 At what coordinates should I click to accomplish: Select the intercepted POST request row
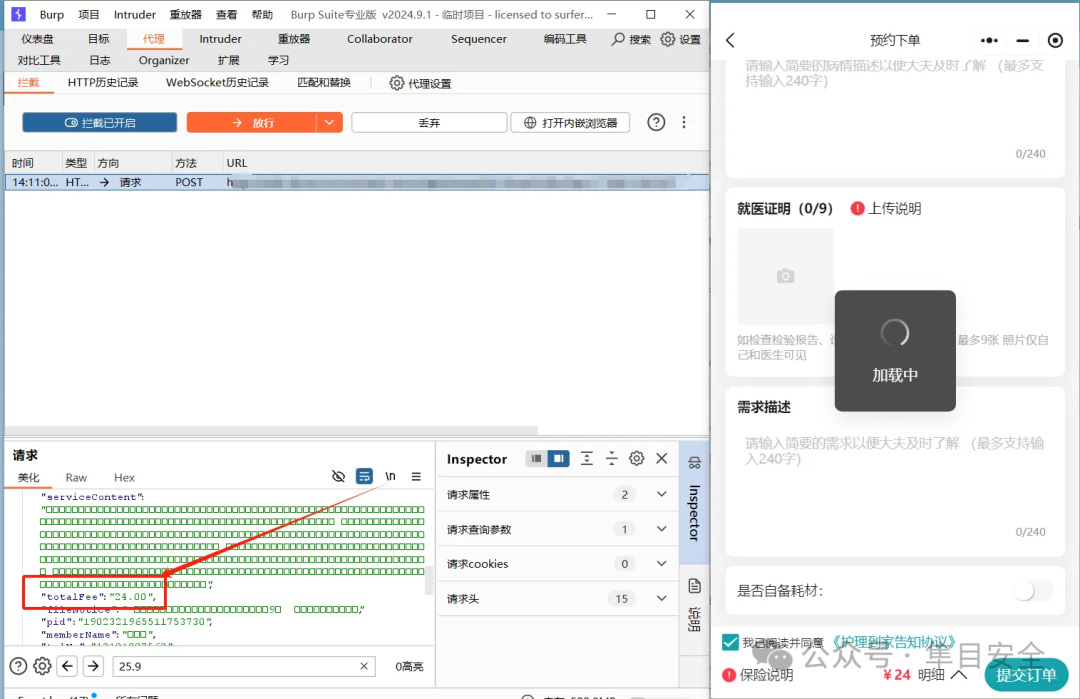[x=357, y=182]
